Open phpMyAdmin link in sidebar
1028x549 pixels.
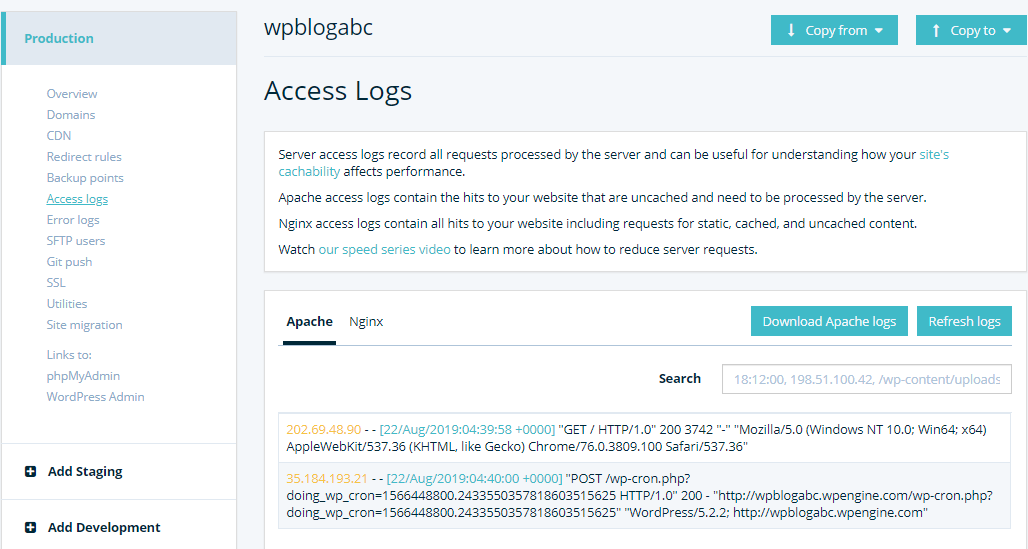[x=83, y=376]
